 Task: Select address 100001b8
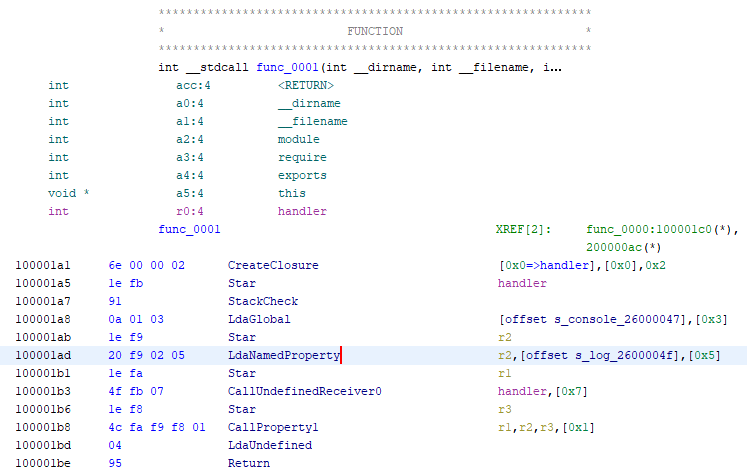click(43, 428)
